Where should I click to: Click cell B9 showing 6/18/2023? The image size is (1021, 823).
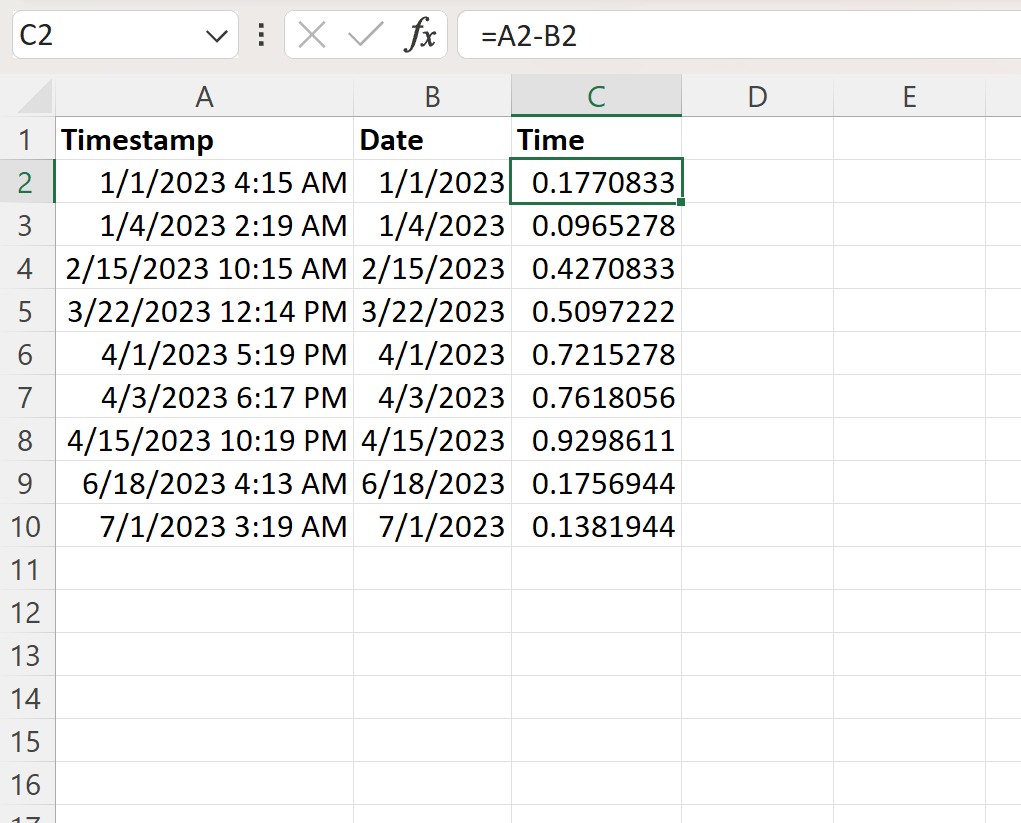point(431,483)
